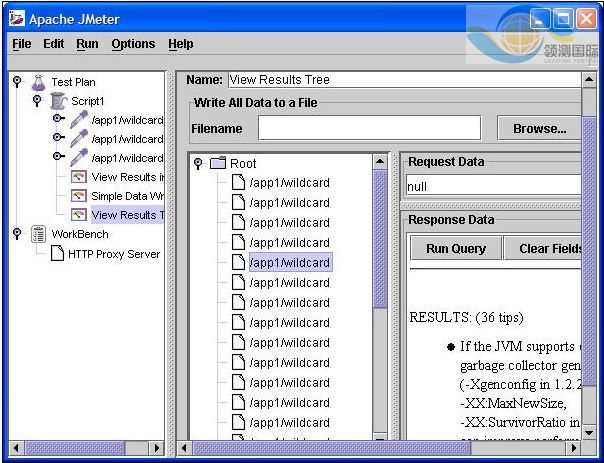Open the Help menu
Image resolution: width=604 pixels, height=463 pixels.
tap(181, 44)
